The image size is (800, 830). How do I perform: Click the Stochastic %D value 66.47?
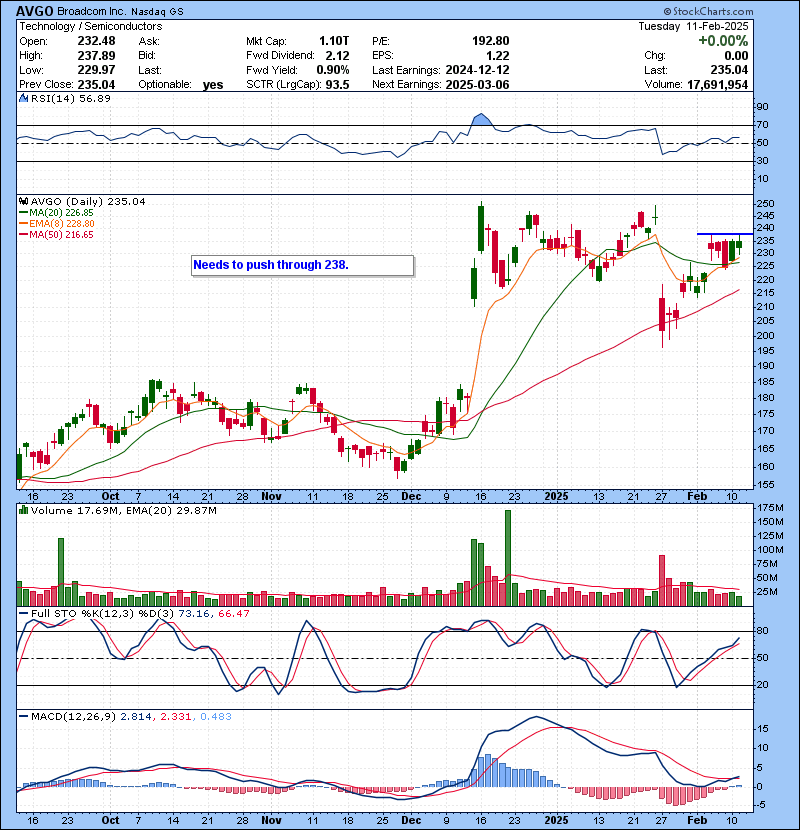coord(233,614)
